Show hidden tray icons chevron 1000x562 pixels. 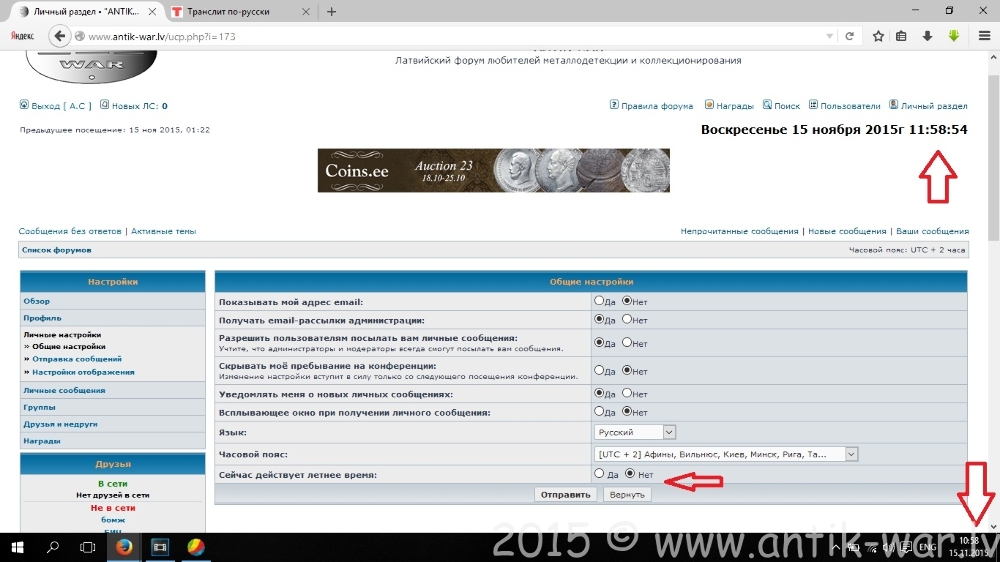point(835,547)
